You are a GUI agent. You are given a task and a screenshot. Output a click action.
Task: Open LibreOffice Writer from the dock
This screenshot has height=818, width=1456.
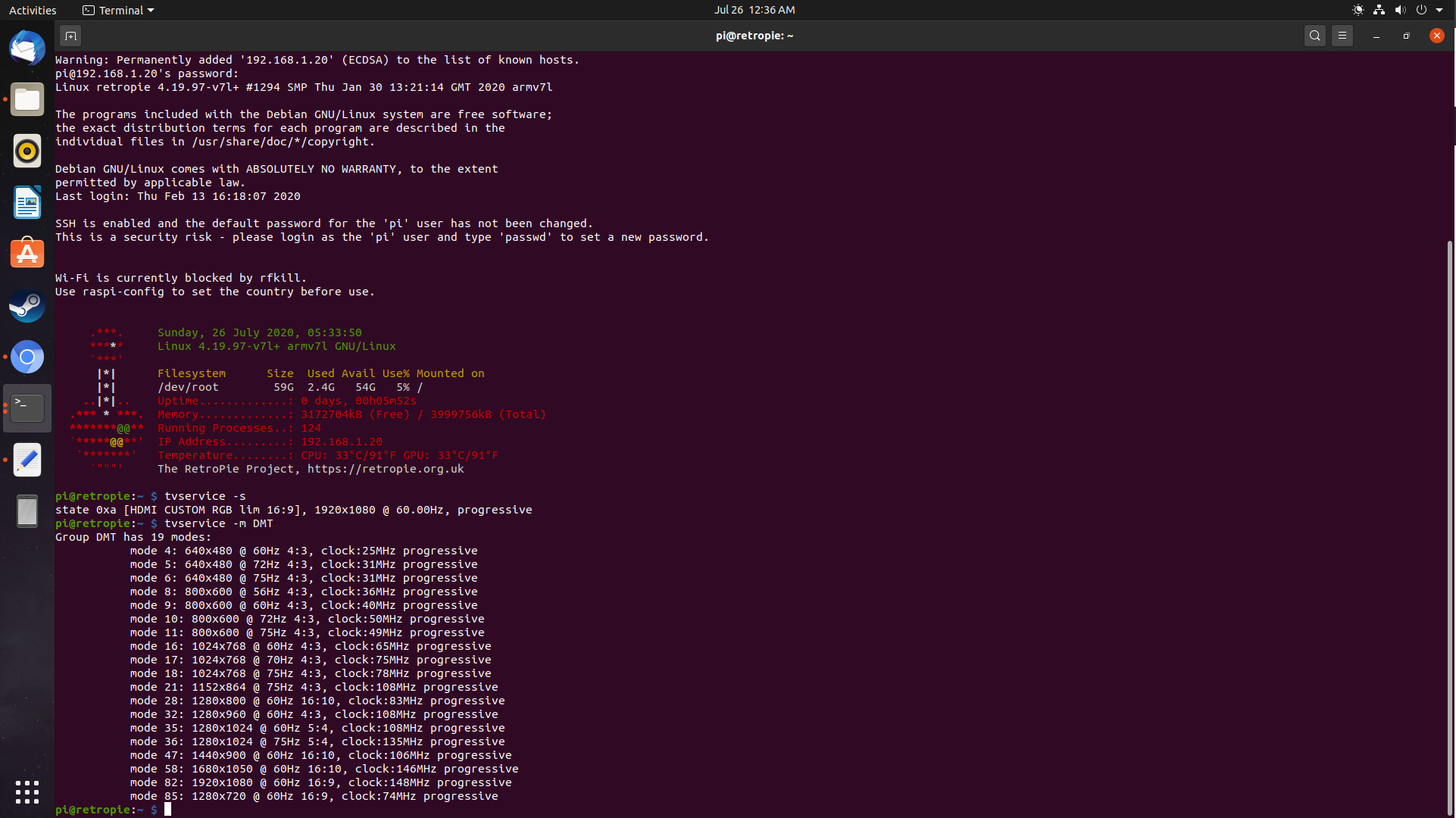coord(27,203)
